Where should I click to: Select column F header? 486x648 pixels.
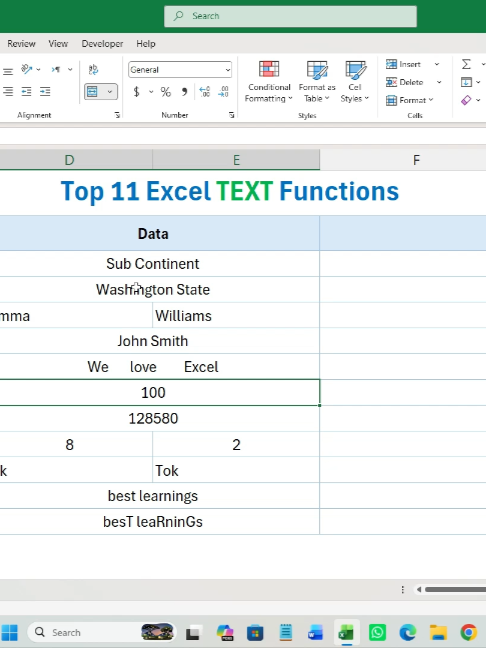tap(416, 160)
